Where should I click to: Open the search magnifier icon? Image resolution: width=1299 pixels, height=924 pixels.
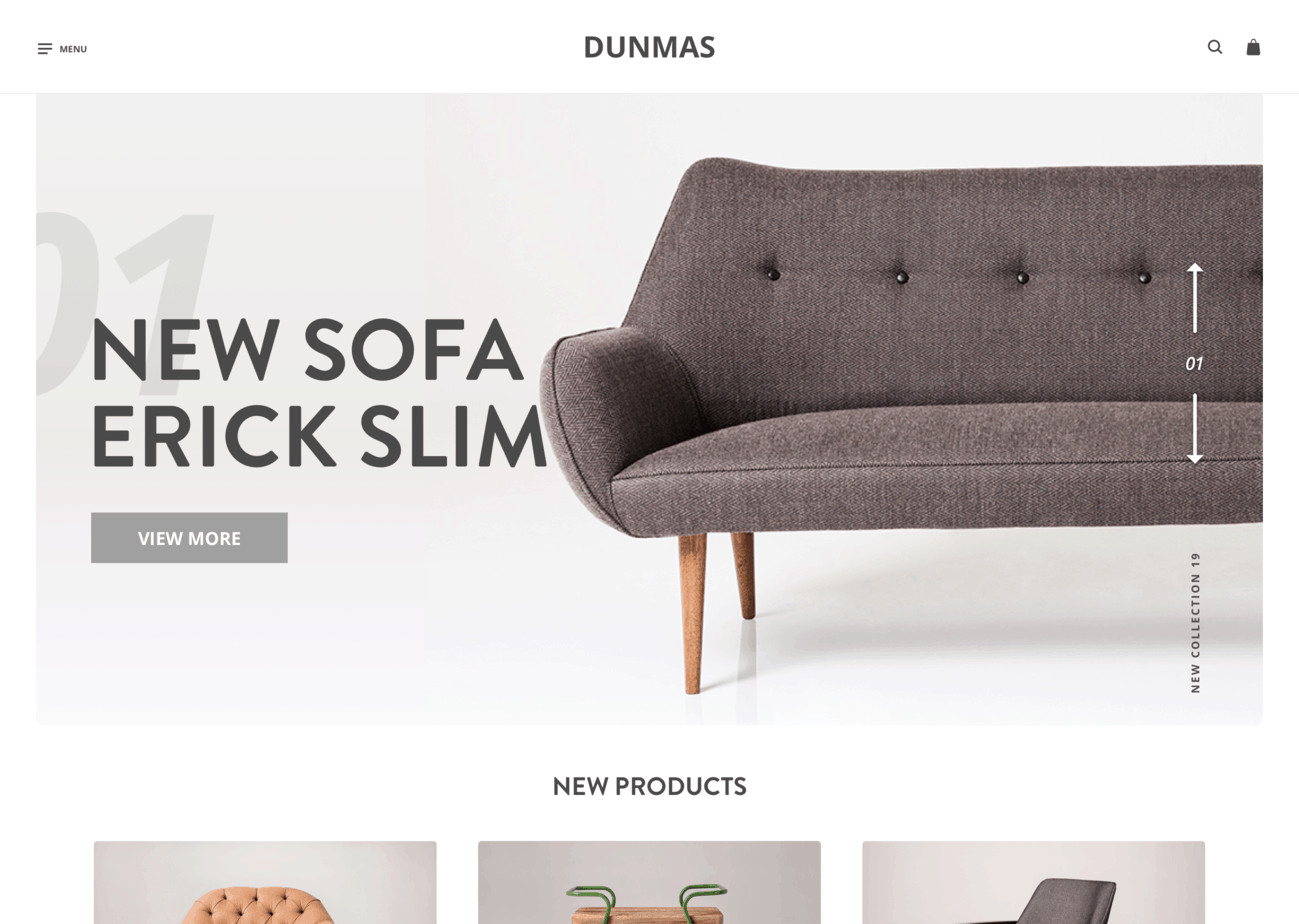pyautogui.click(x=1215, y=47)
